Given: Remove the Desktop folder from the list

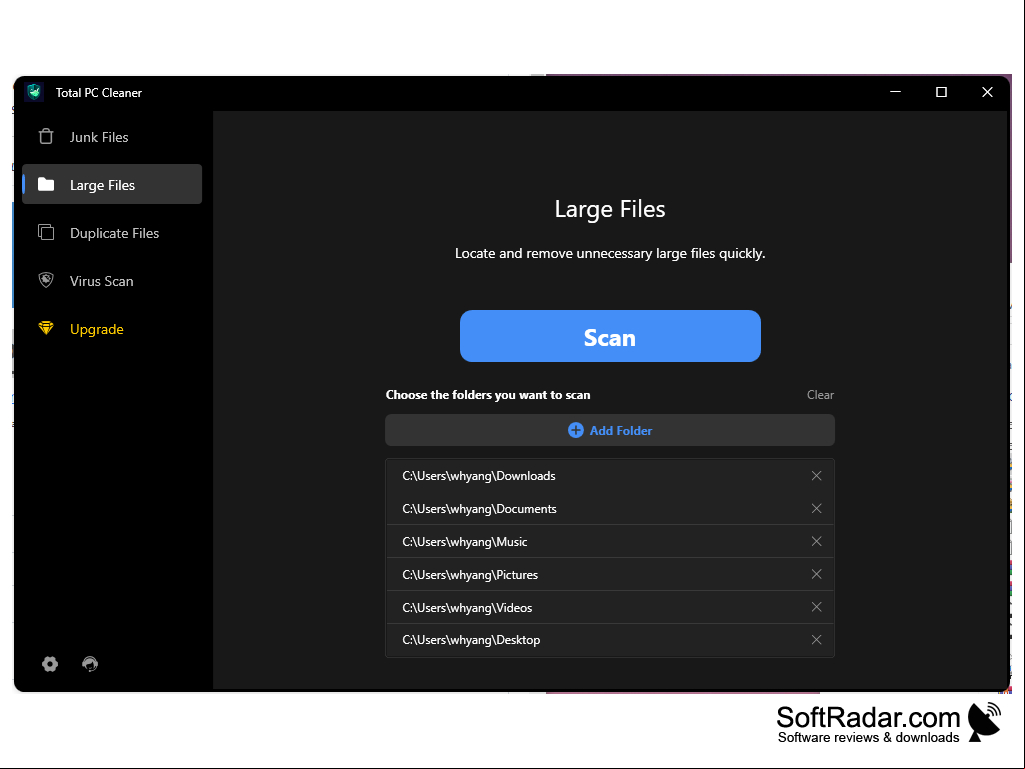Looking at the screenshot, I should (816, 640).
